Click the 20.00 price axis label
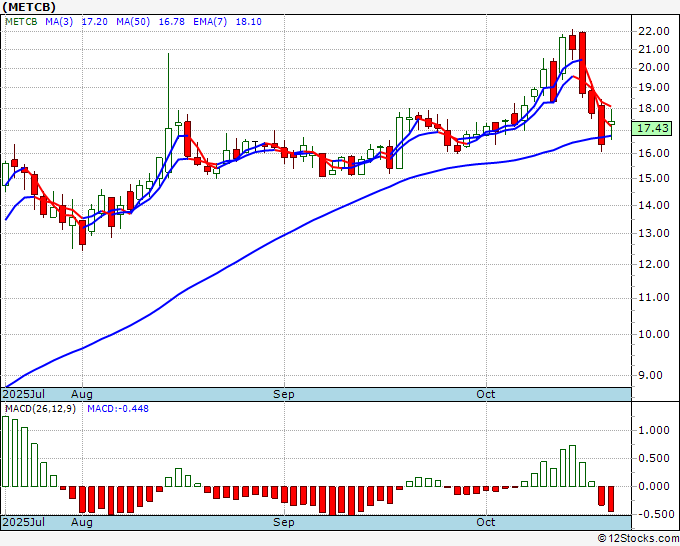The width and height of the screenshot is (680, 546). coord(654,67)
